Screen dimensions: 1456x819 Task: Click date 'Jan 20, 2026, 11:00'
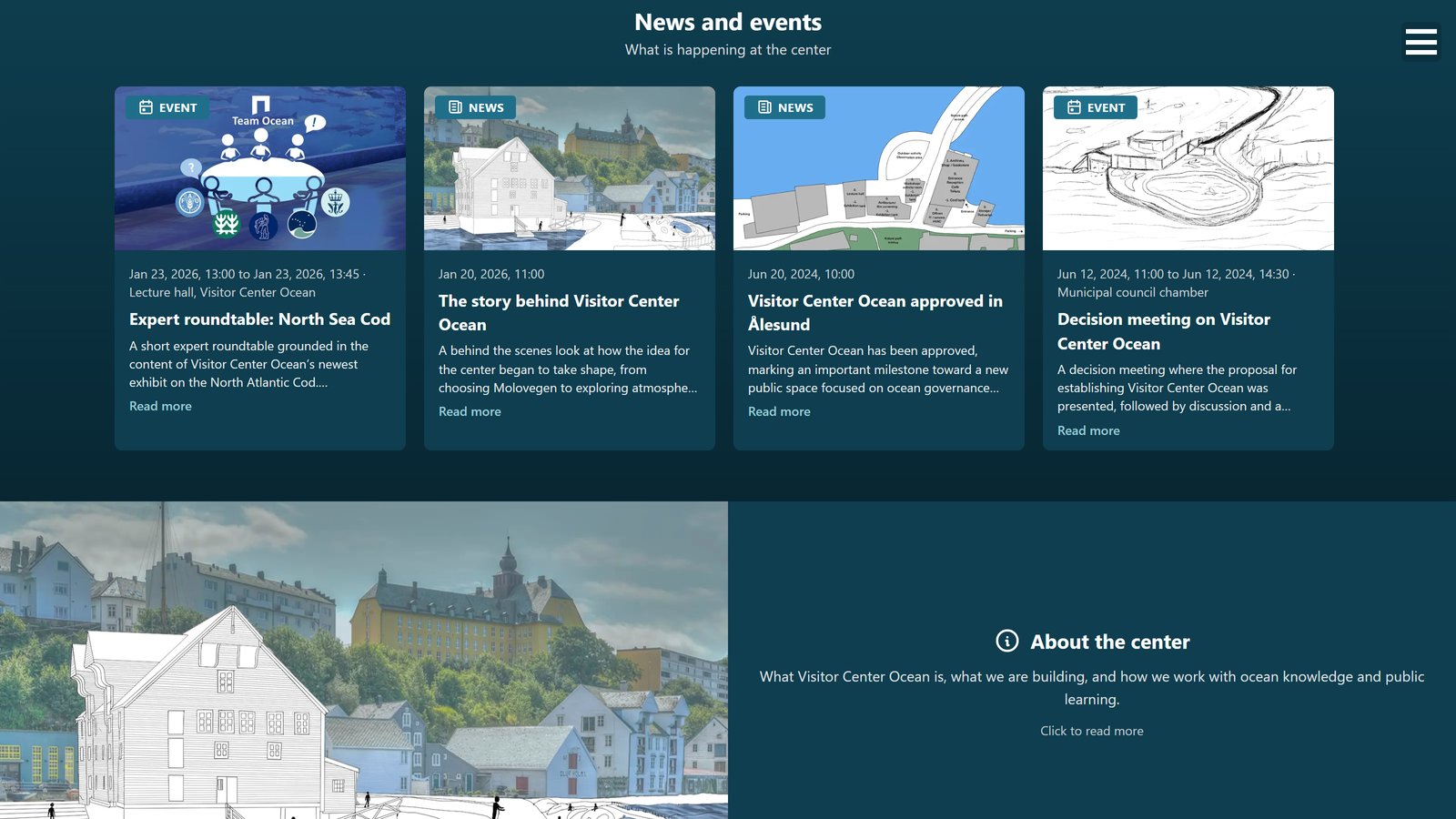pos(491,274)
